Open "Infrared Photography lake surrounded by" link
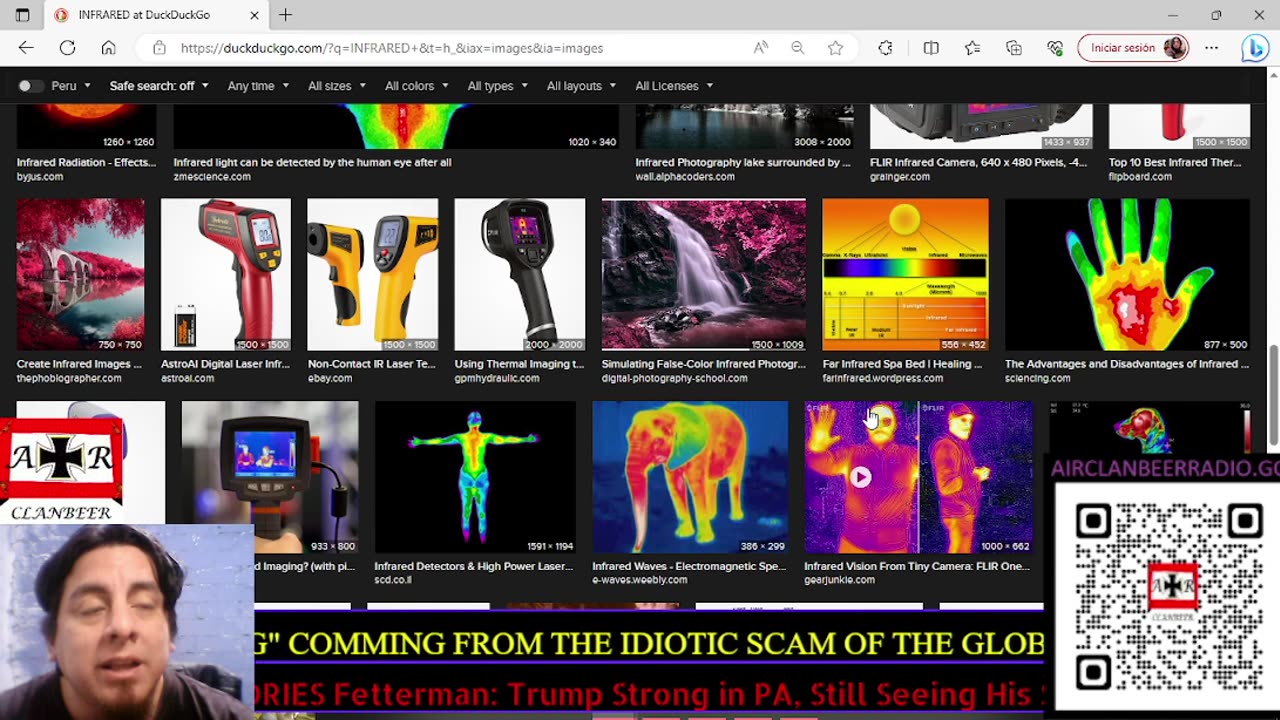Screen dimensions: 1280x720 pos(743,162)
